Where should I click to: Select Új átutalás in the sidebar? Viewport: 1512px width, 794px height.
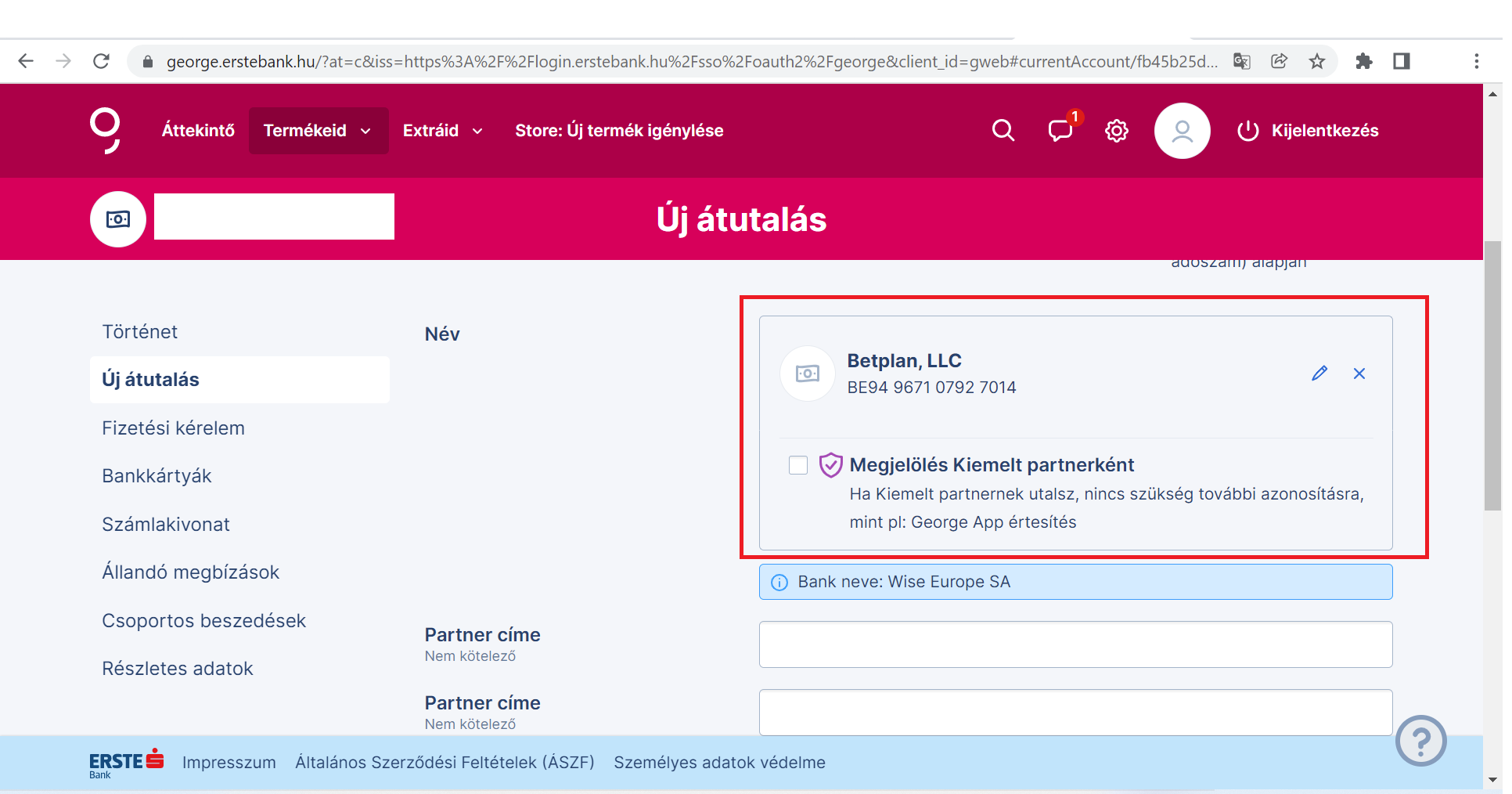[239, 380]
